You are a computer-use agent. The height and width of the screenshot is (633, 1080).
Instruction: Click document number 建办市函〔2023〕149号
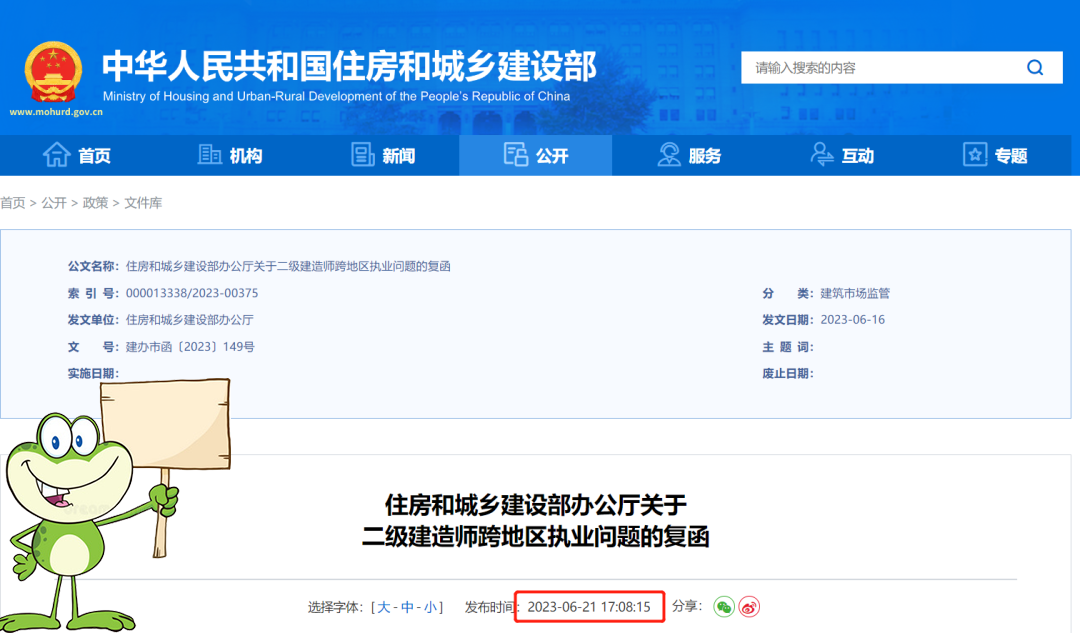(190, 346)
